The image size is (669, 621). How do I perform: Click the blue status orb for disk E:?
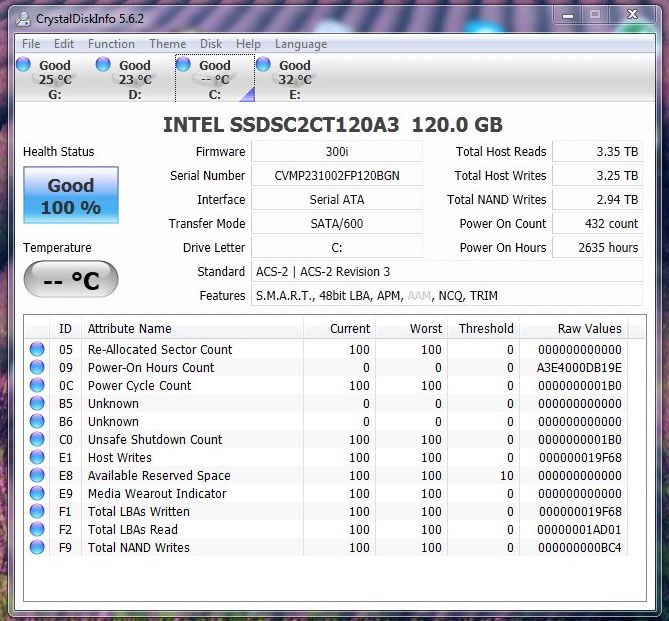coord(263,64)
